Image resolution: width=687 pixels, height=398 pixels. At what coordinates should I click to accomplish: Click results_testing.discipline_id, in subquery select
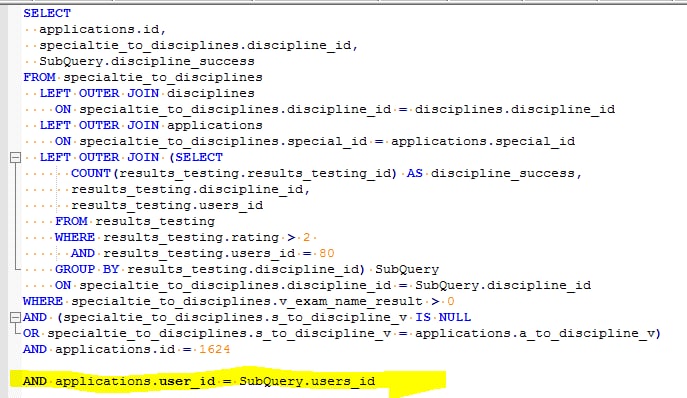point(191,189)
